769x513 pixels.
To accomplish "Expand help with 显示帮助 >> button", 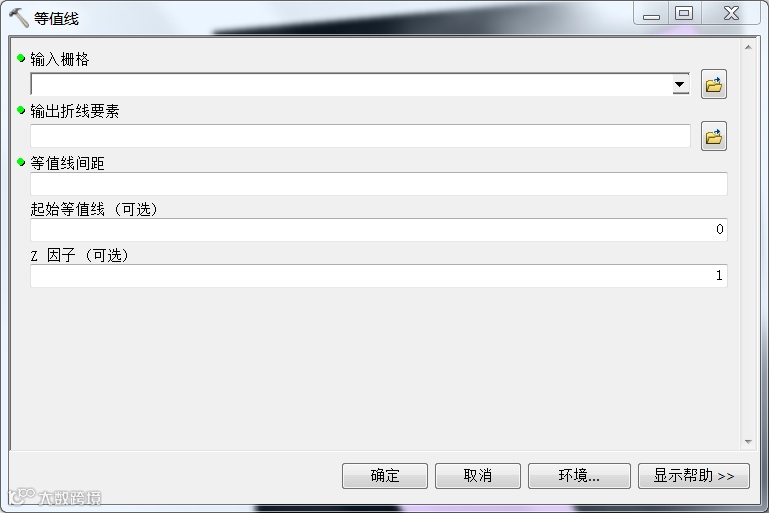I will [x=693, y=476].
